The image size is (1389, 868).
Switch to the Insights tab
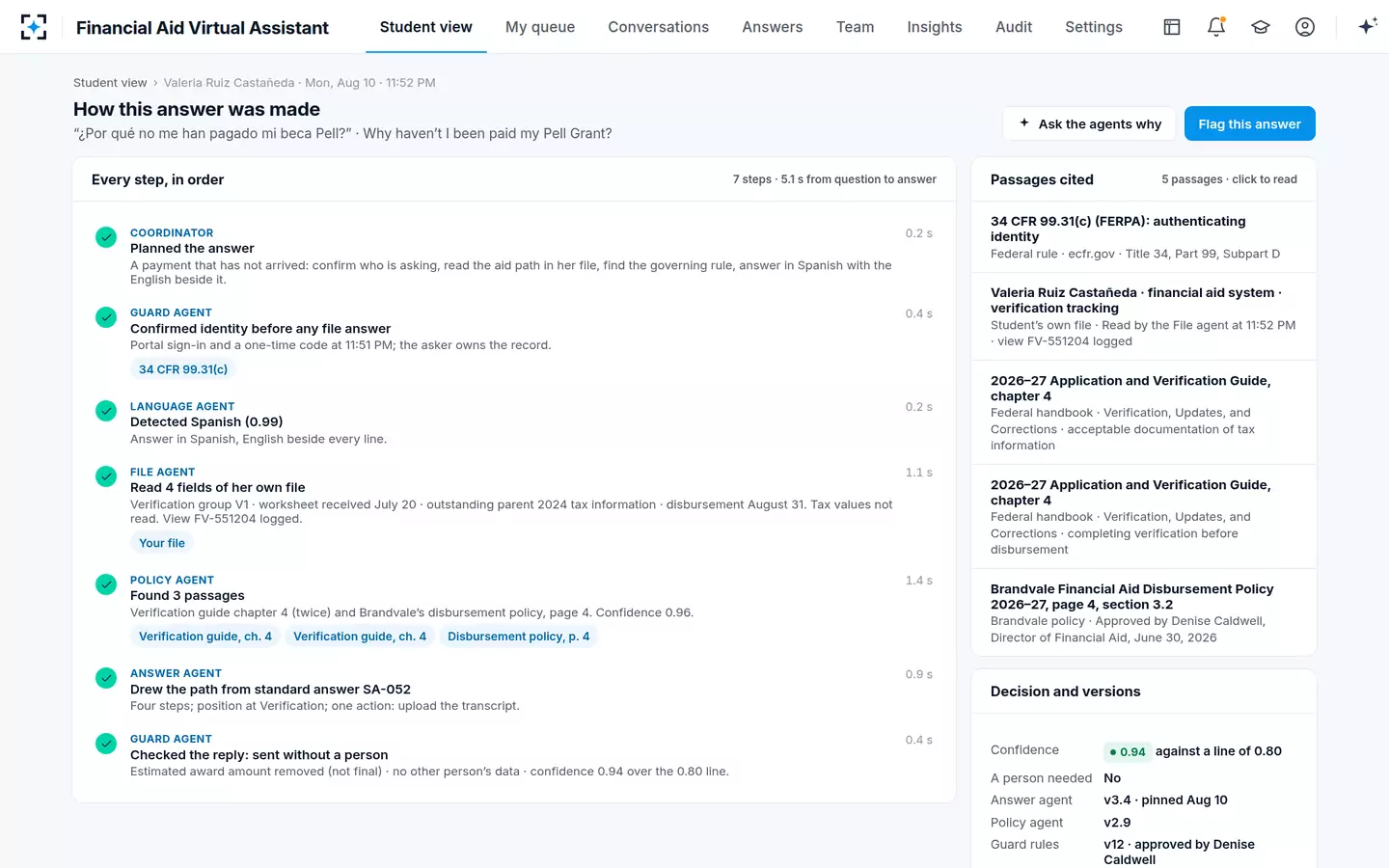coord(935,27)
